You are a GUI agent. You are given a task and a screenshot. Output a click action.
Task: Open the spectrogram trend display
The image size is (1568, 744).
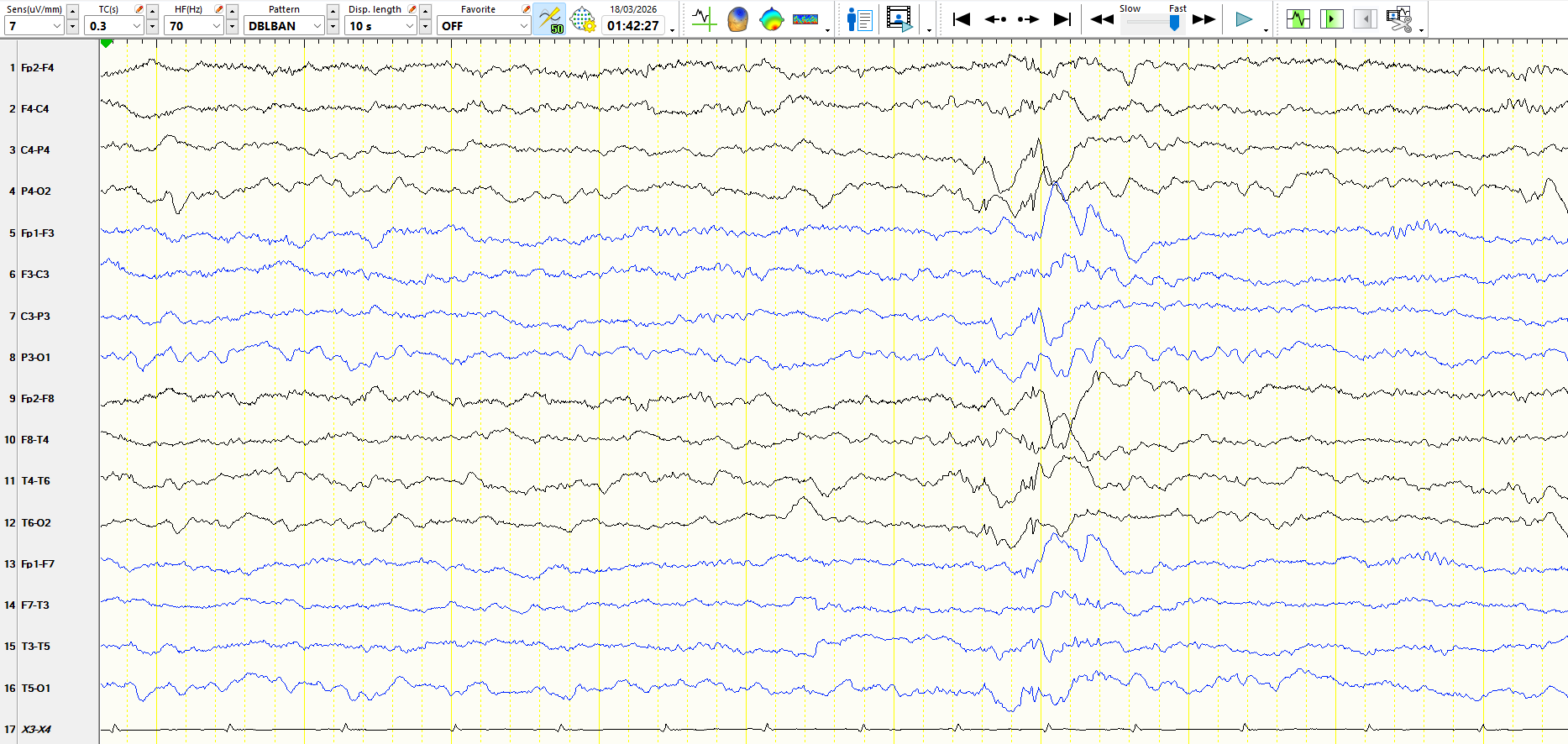click(x=805, y=18)
